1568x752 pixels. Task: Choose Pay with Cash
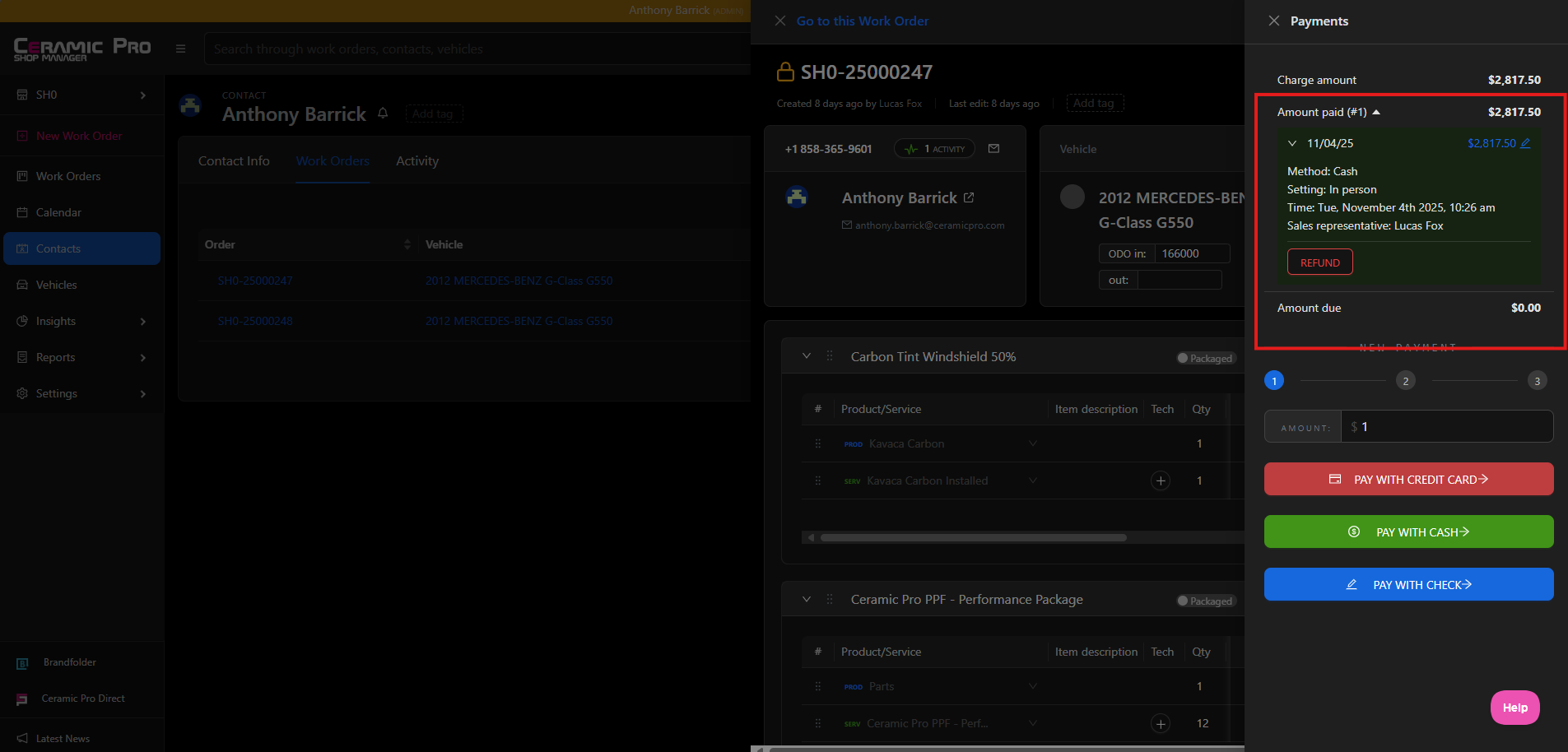click(1409, 532)
